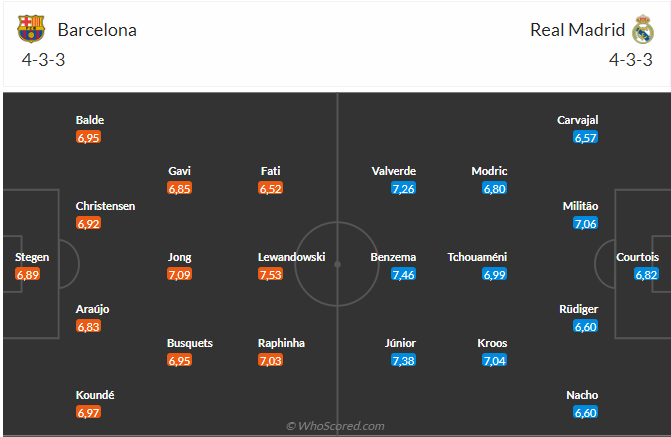Click player name Carvajal
The height and width of the screenshot is (437, 671).
578,120
